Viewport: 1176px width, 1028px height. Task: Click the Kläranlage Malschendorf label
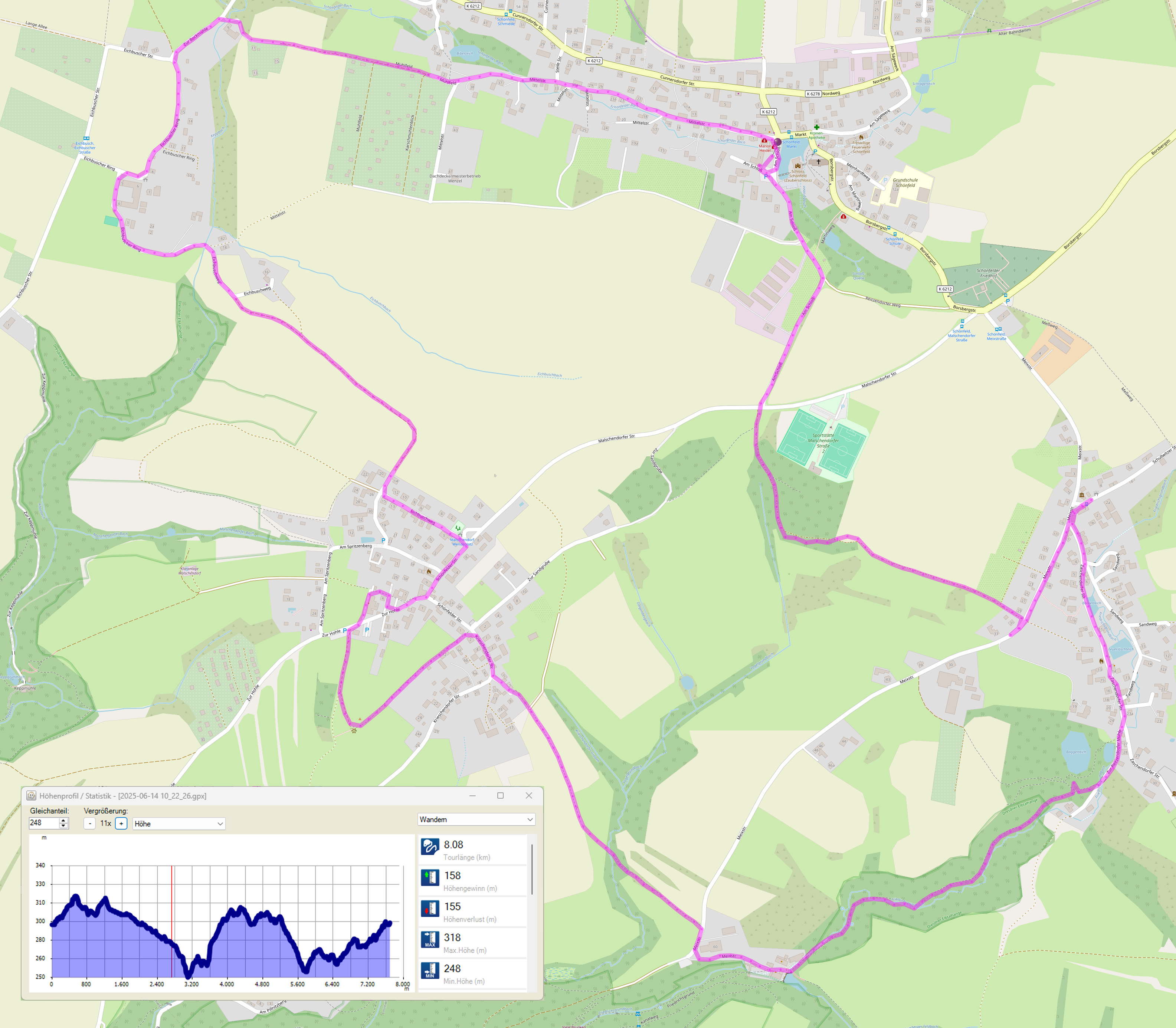(x=189, y=571)
